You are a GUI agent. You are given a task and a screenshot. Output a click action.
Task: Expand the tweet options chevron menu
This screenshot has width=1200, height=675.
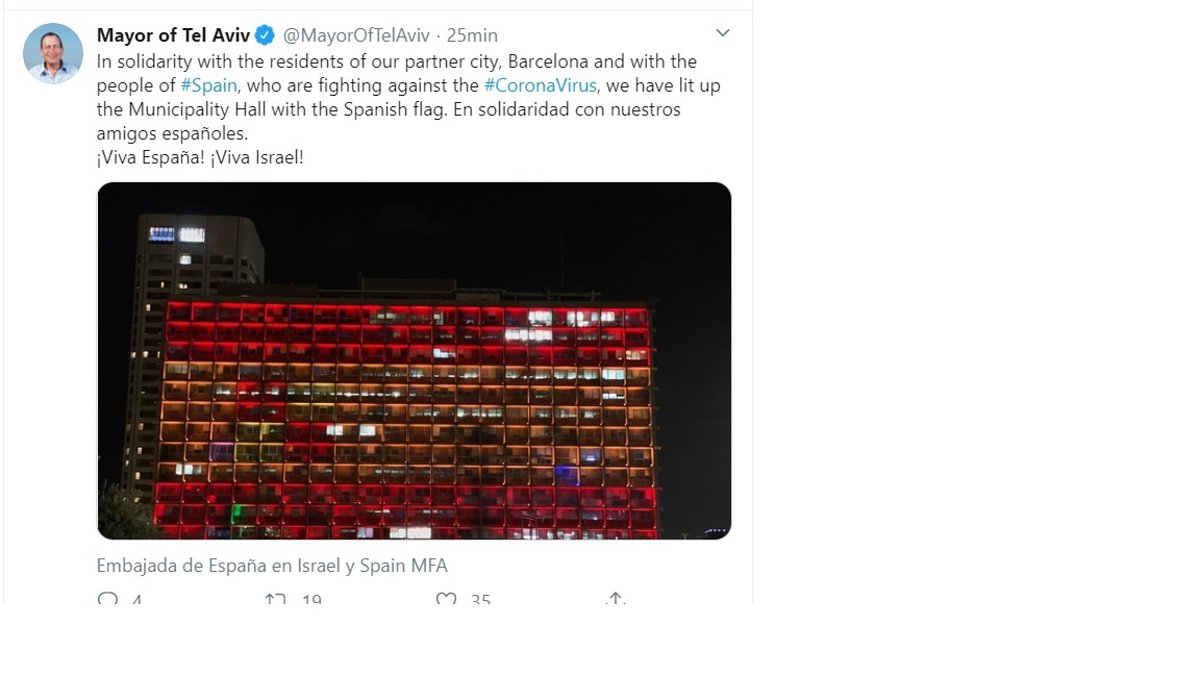click(723, 34)
